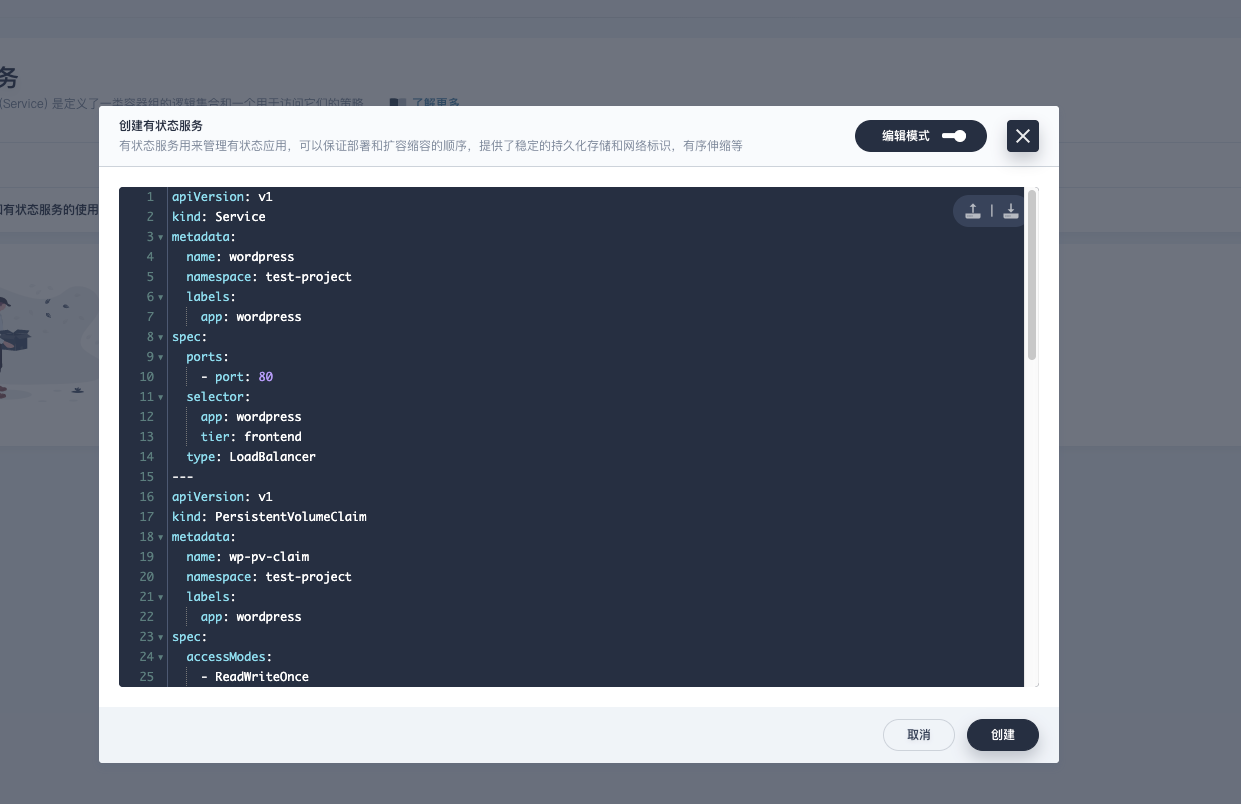Click 'app: wordpress' on line 12

[x=251, y=417]
